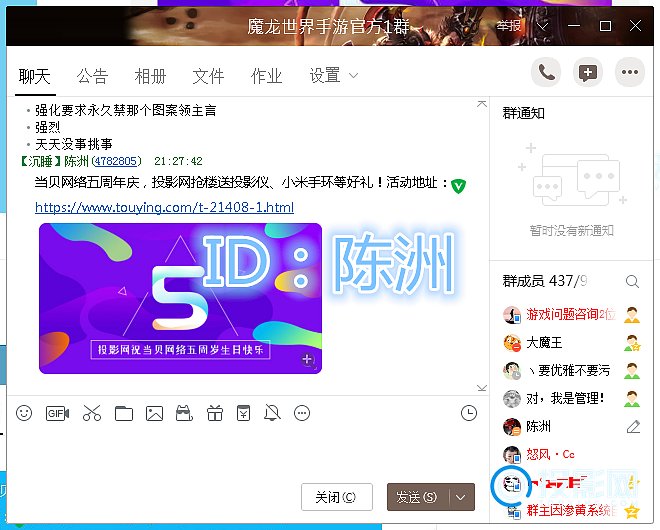Expand the send options arrow

coord(461,497)
